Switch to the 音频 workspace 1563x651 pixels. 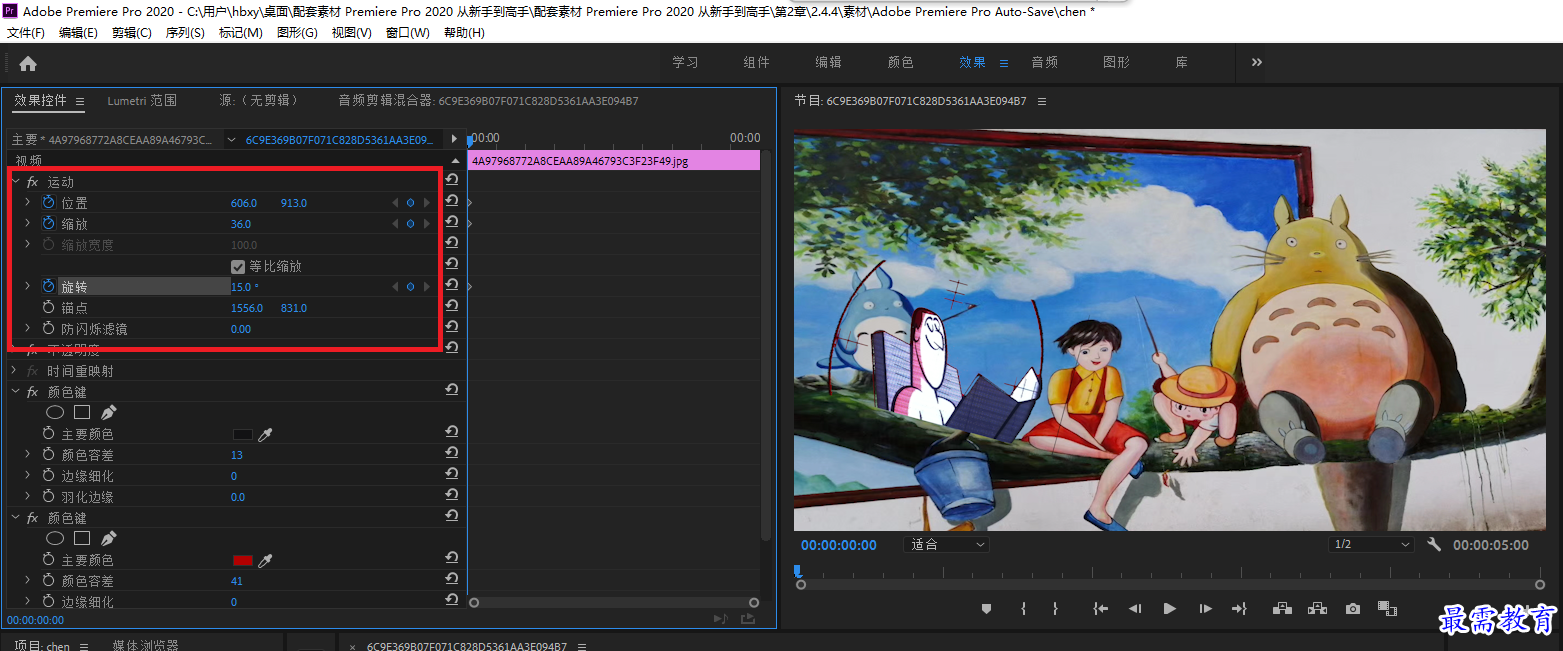[x=1045, y=62]
